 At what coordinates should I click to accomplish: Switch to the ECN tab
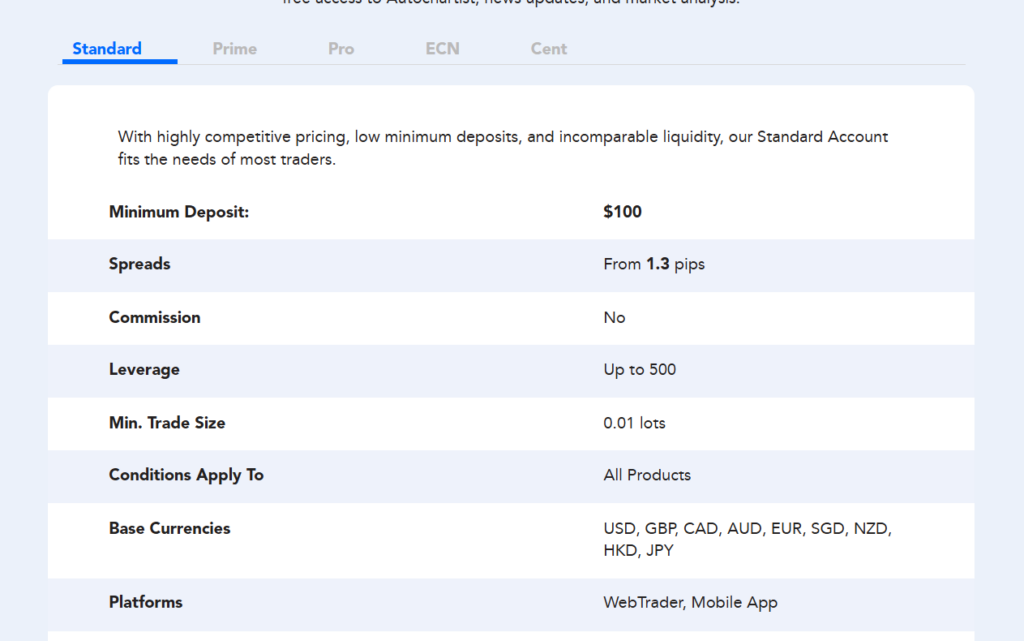click(x=442, y=48)
